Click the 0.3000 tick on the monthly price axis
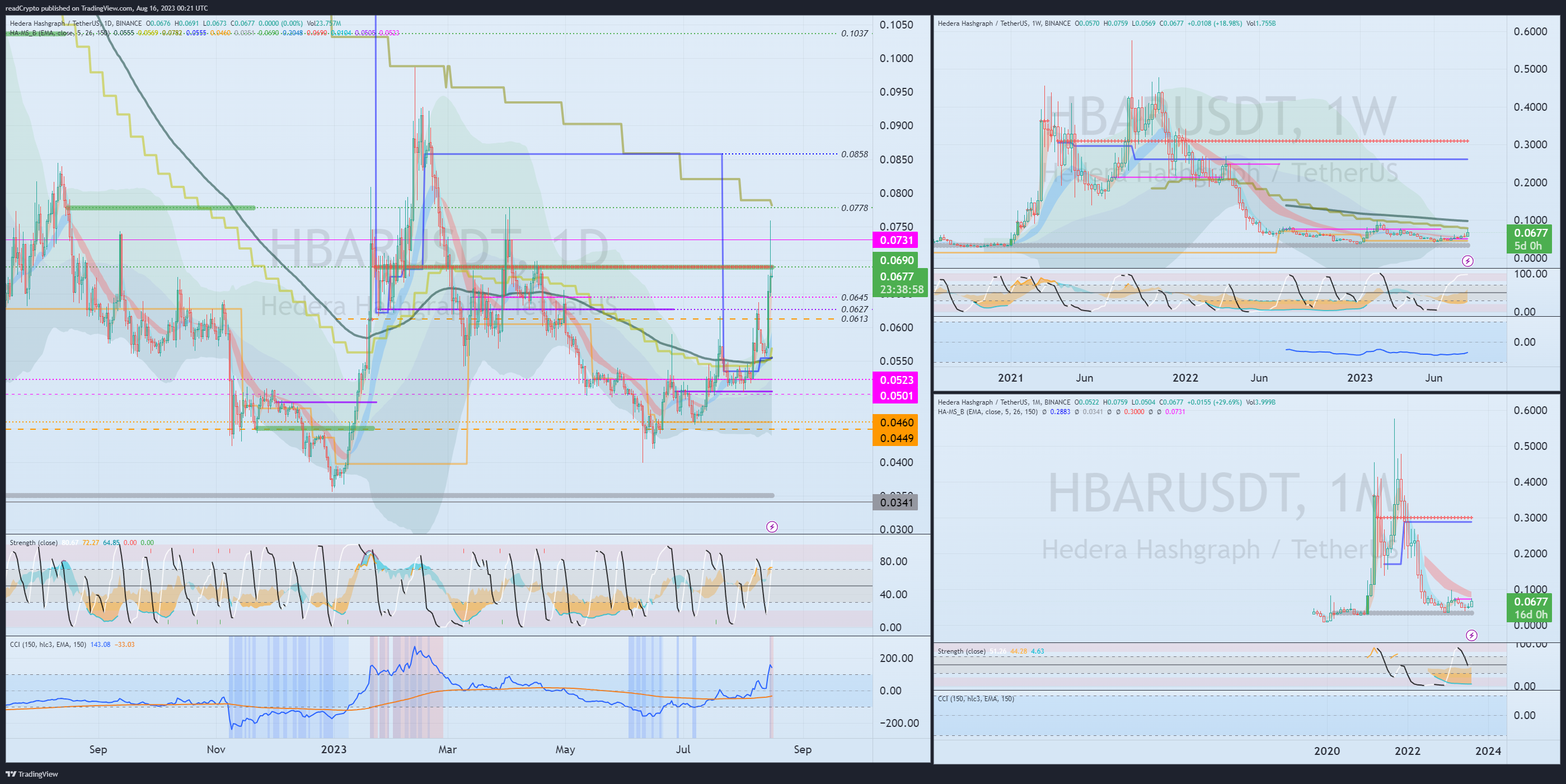 tap(1530, 518)
